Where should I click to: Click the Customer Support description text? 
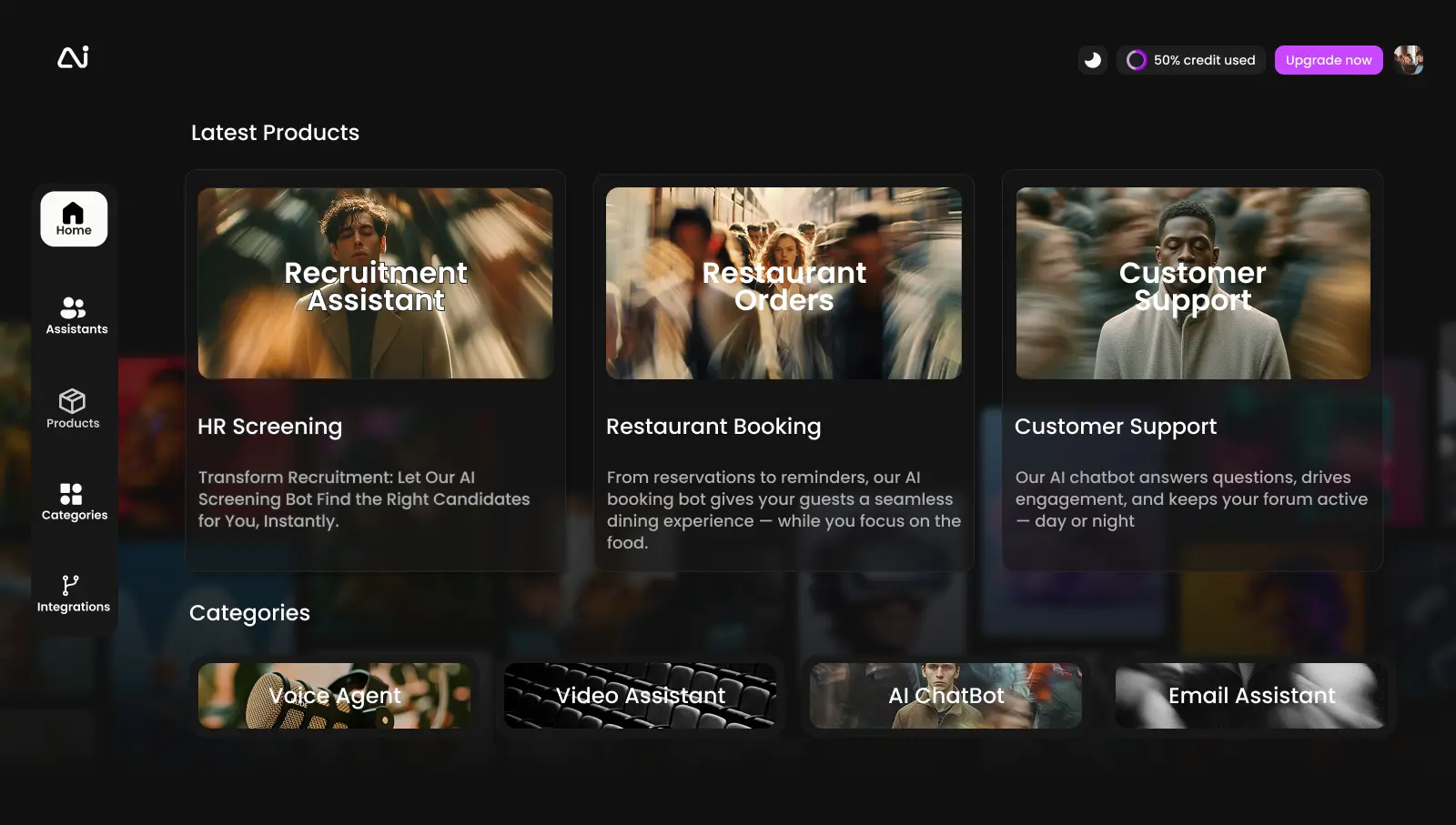click(1191, 499)
